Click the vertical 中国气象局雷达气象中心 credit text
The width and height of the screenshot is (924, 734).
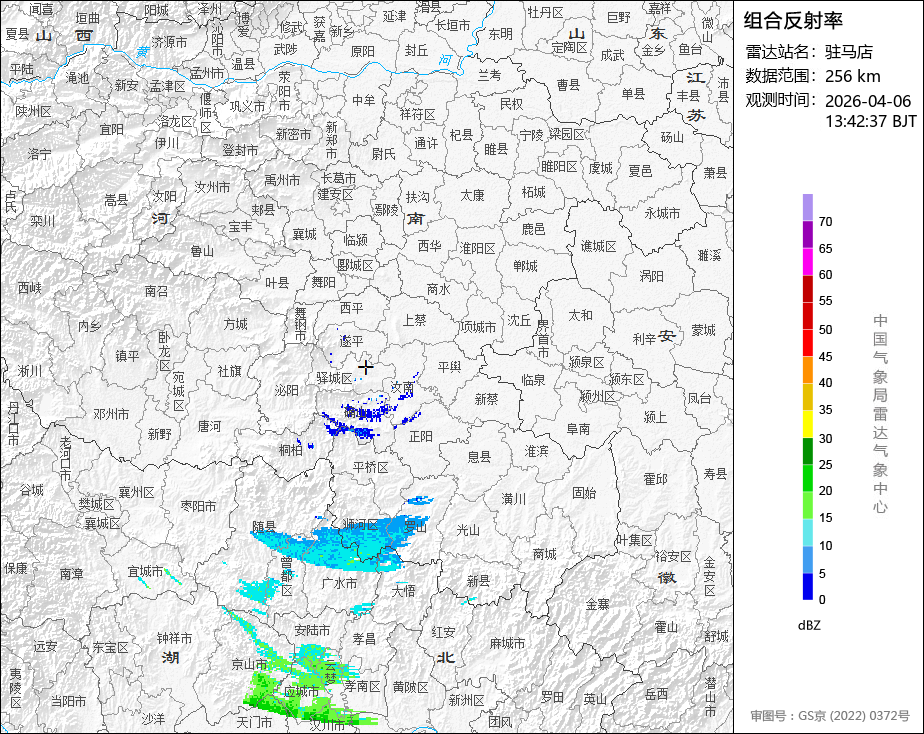(880, 414)
